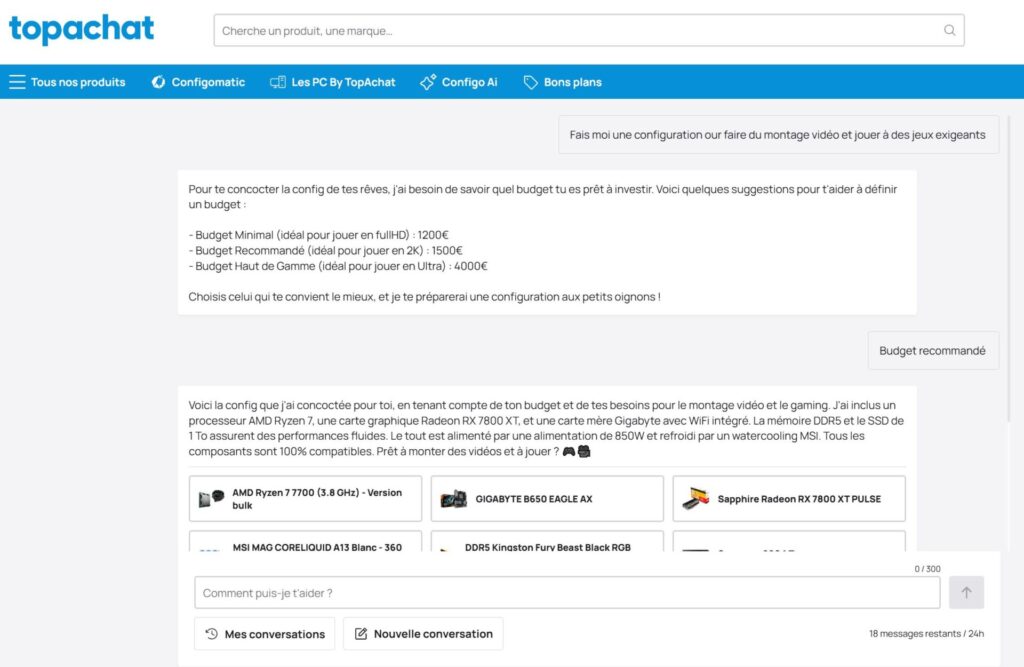
Task: Click the history icon on Mes conversations
Action: 210,633
